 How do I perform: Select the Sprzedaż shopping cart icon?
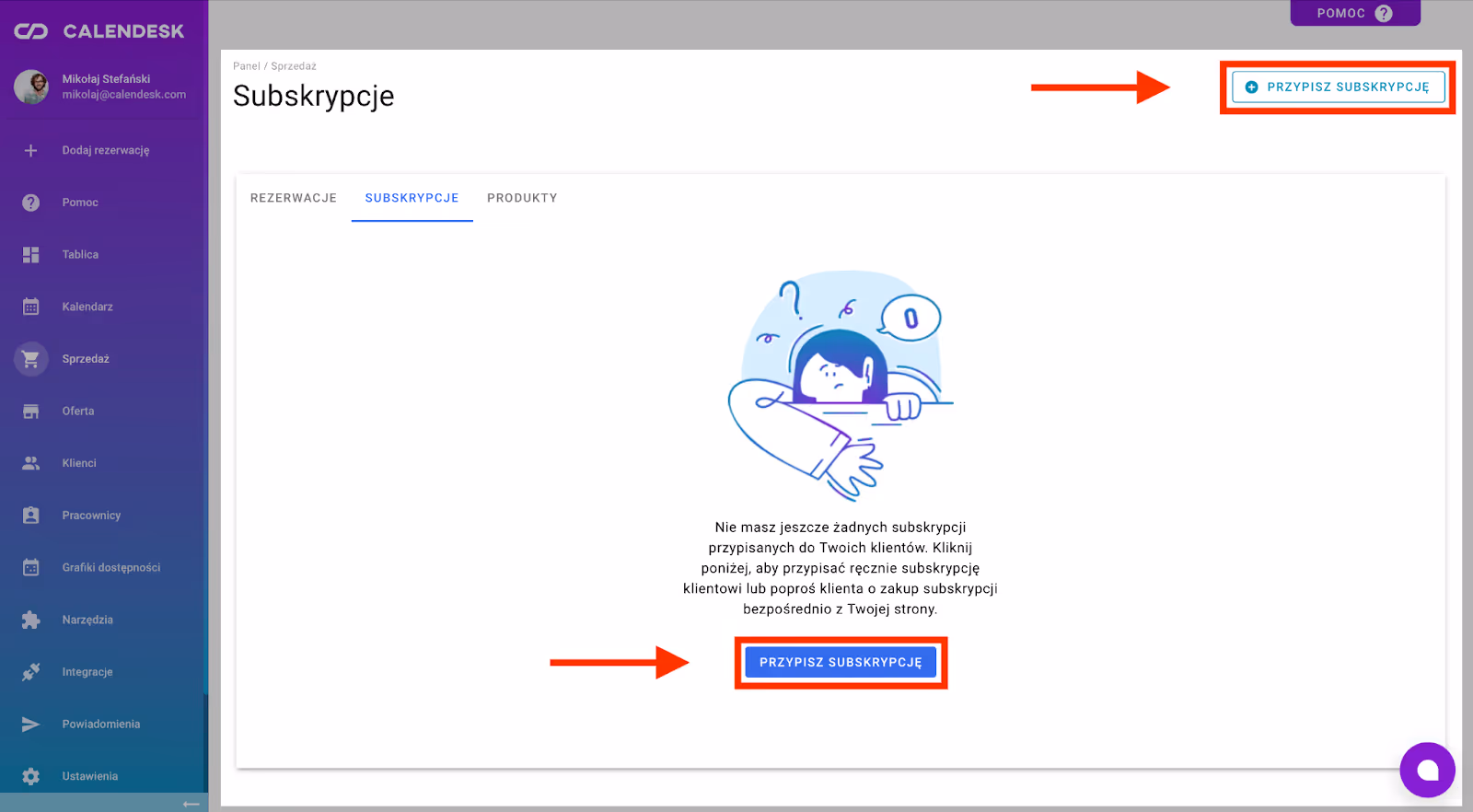(x=30, y=359)
